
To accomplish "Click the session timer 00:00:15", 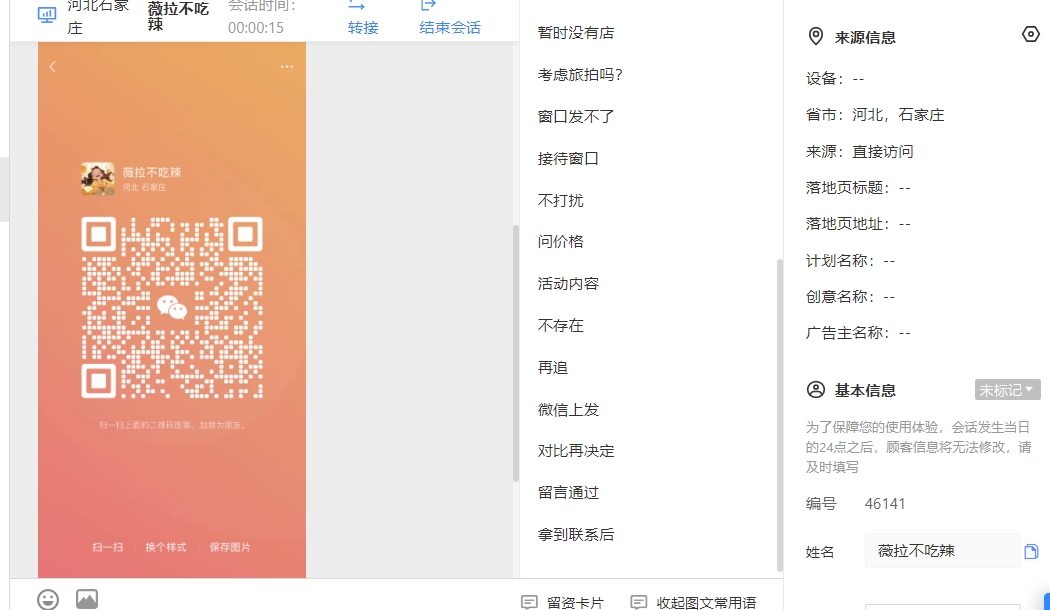I will point(256,28).
